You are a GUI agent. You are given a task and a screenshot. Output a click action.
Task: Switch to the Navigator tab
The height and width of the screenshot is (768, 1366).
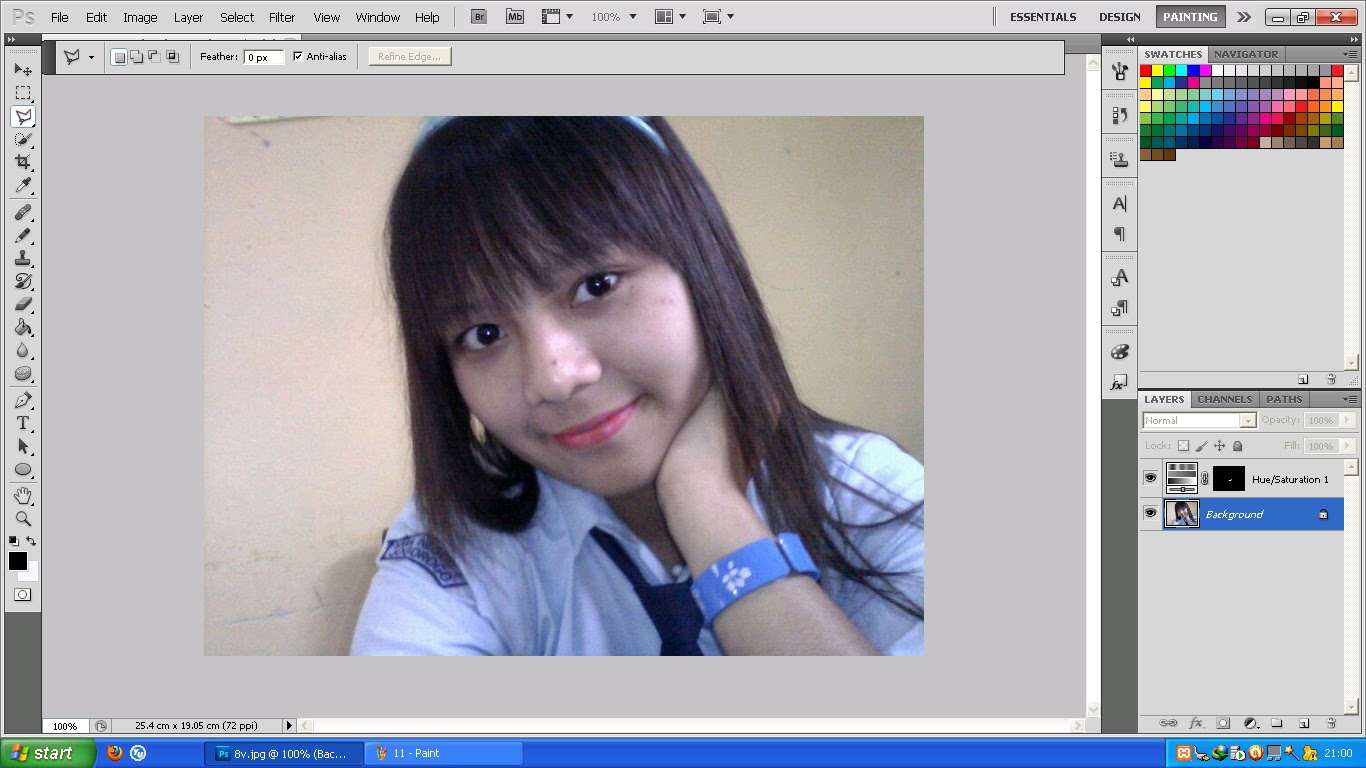pyautogui.click(x=1246, y=54)
